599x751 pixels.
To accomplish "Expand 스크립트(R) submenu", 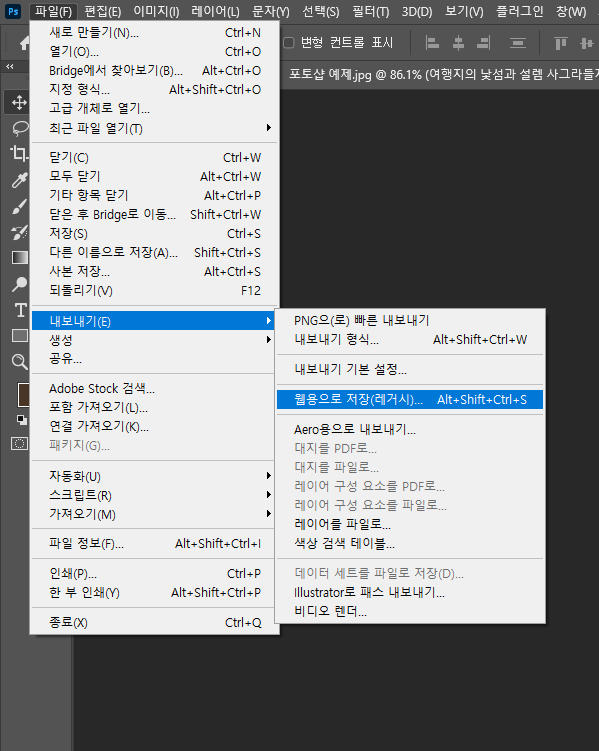I will [155, 495].
